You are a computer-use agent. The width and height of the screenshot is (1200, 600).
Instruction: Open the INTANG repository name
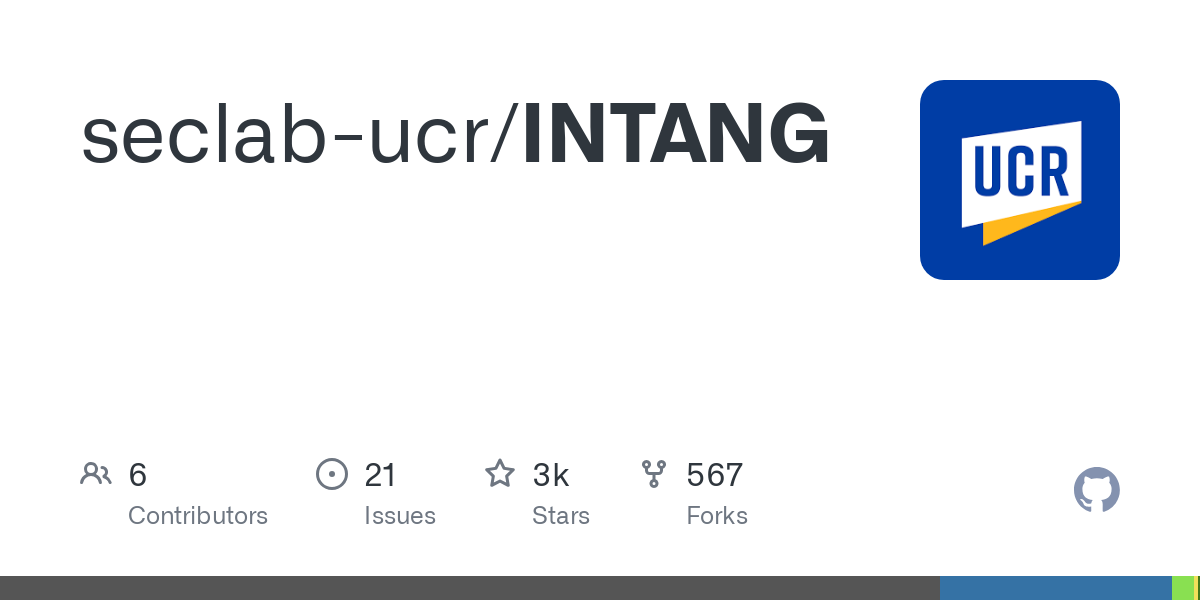pyautogui.click(x=676, y=135)
